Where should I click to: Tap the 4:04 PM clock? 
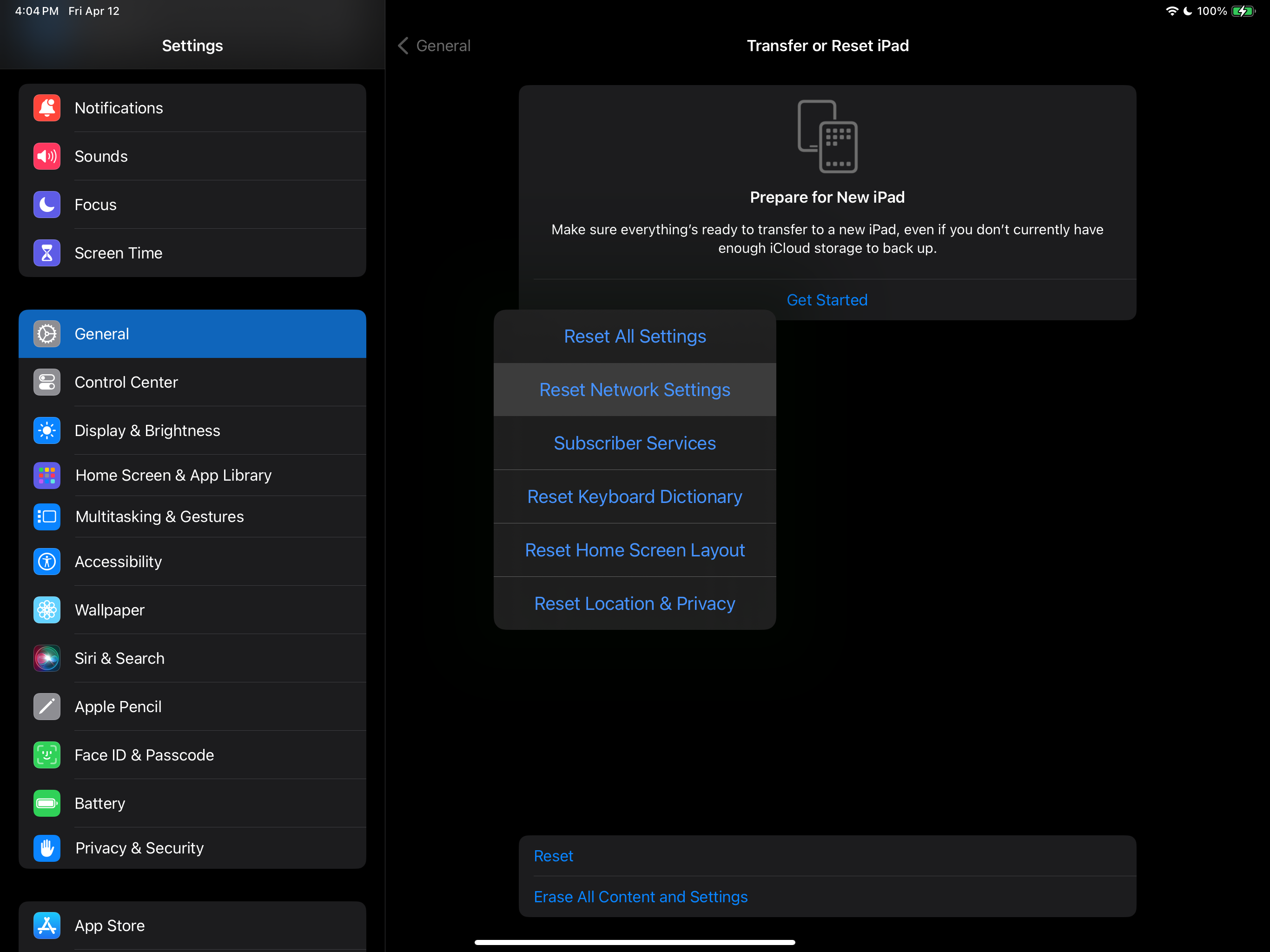(x=37, y=11)
